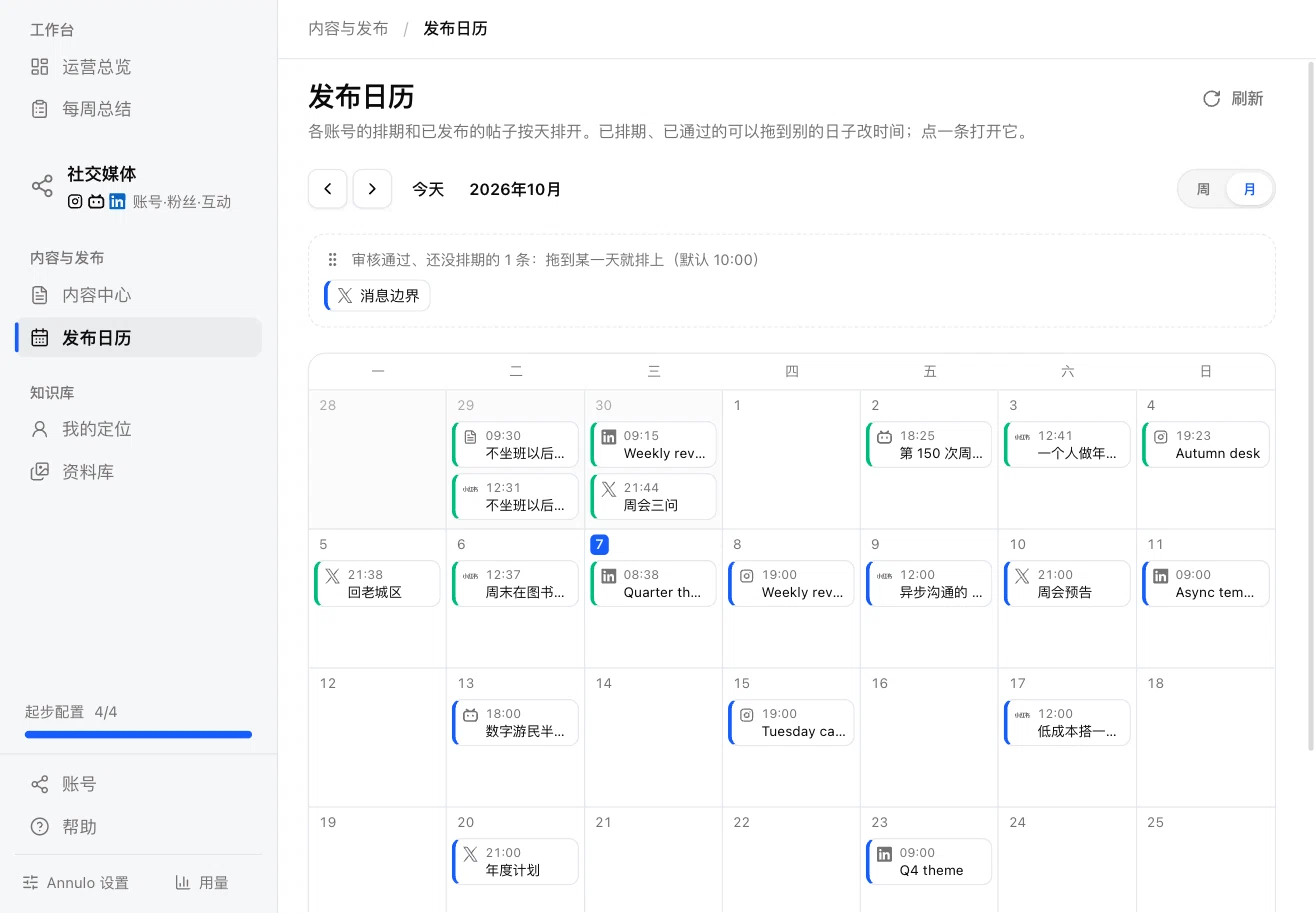Image resolution: width=1316 pixels, height=913 pixels.
Task: Click the LinkedIn icon under 社交媒体
Action: [x=117, y=201]
